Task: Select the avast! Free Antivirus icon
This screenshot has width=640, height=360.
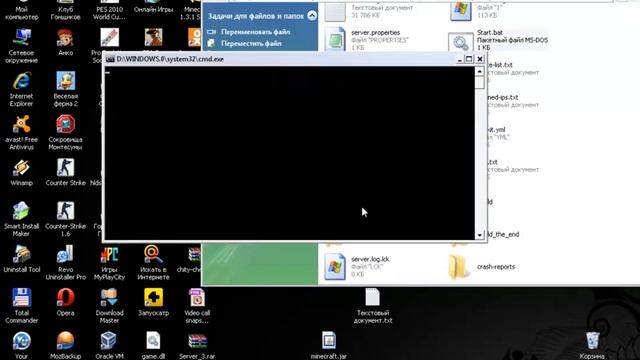Action: [x=21, y=124]
